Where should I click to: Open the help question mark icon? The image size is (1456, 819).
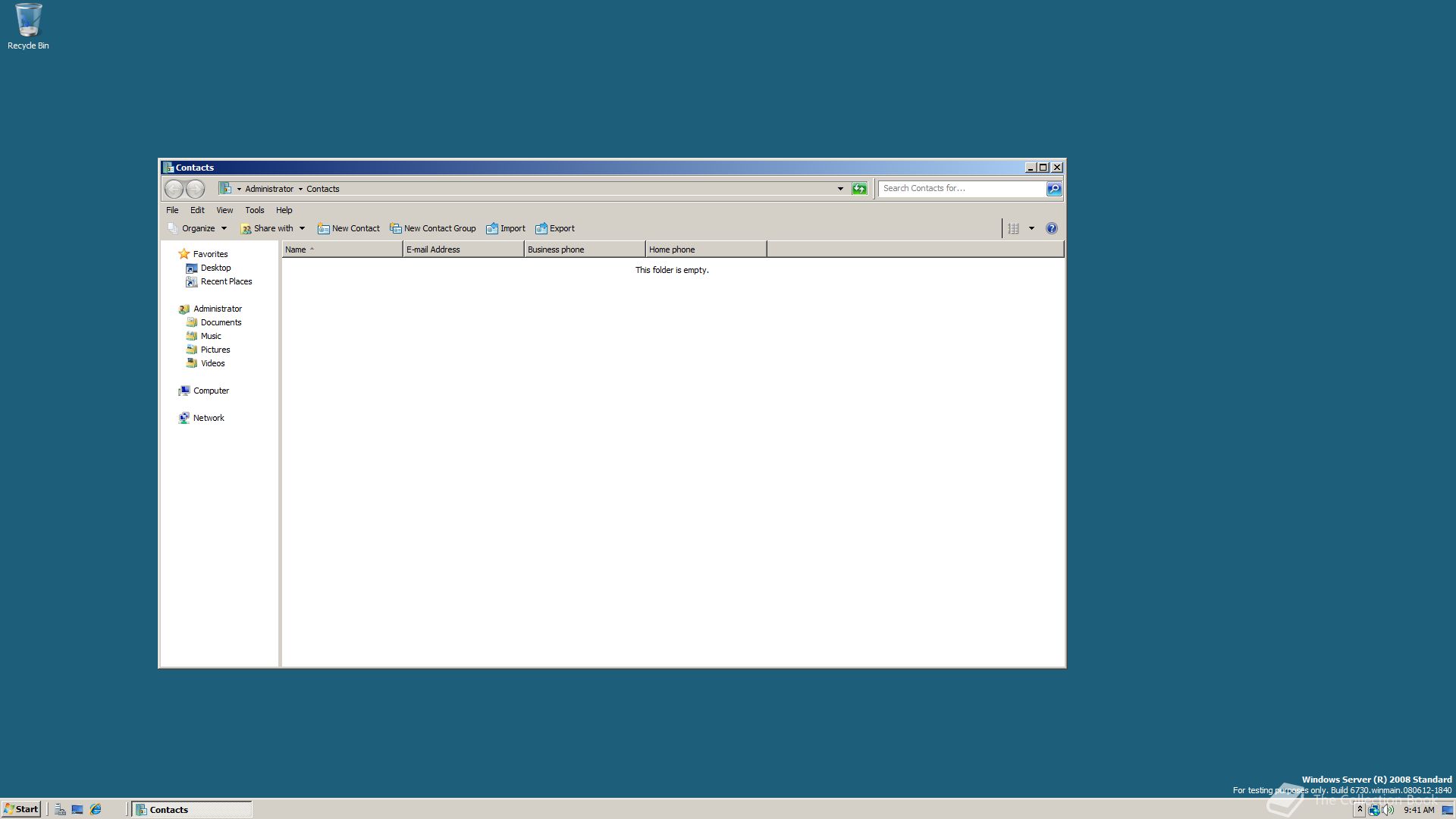click(x=1051, y=228)
